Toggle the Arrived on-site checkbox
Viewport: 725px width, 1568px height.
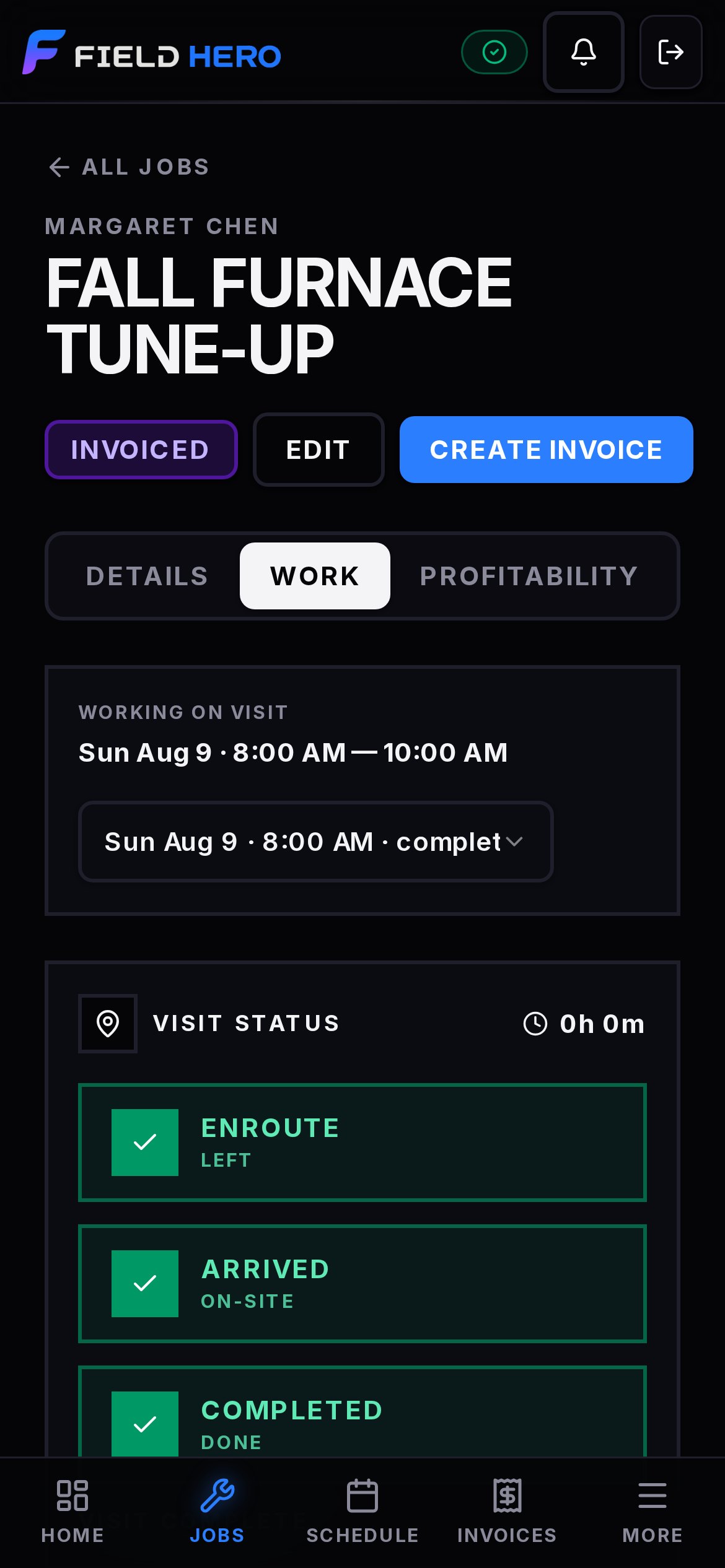coord(145,1284)
